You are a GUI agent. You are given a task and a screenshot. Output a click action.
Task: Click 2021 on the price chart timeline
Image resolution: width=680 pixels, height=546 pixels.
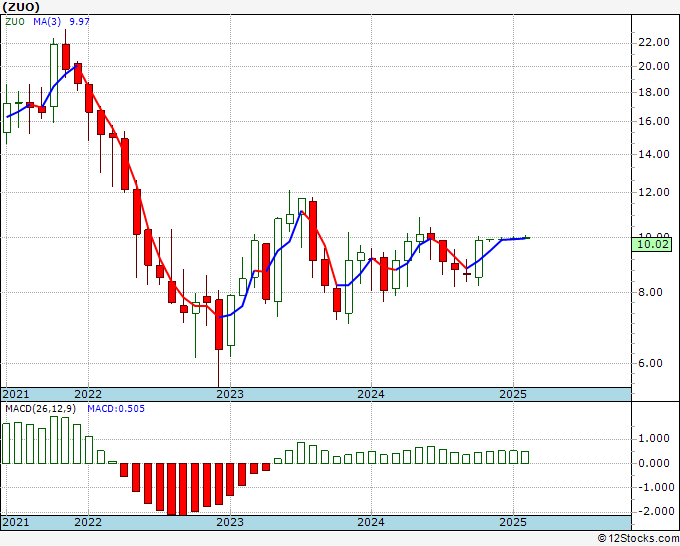pyautogui.click(x=16, y=394)
